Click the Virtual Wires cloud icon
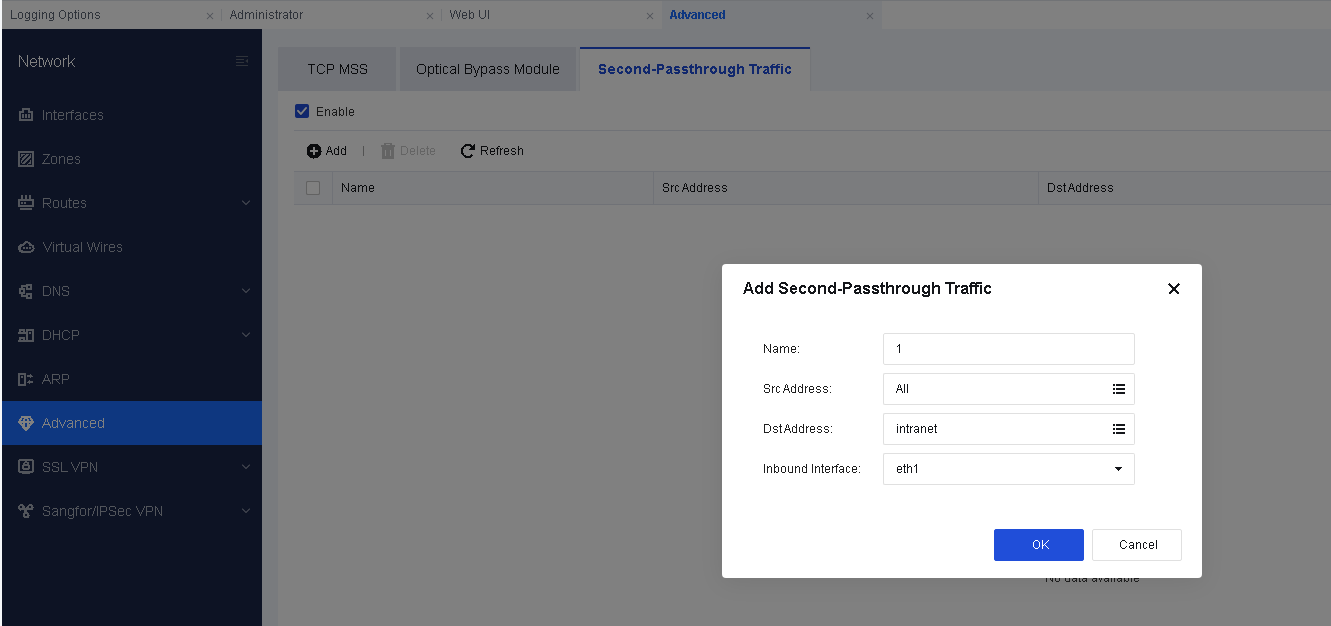 26,247
